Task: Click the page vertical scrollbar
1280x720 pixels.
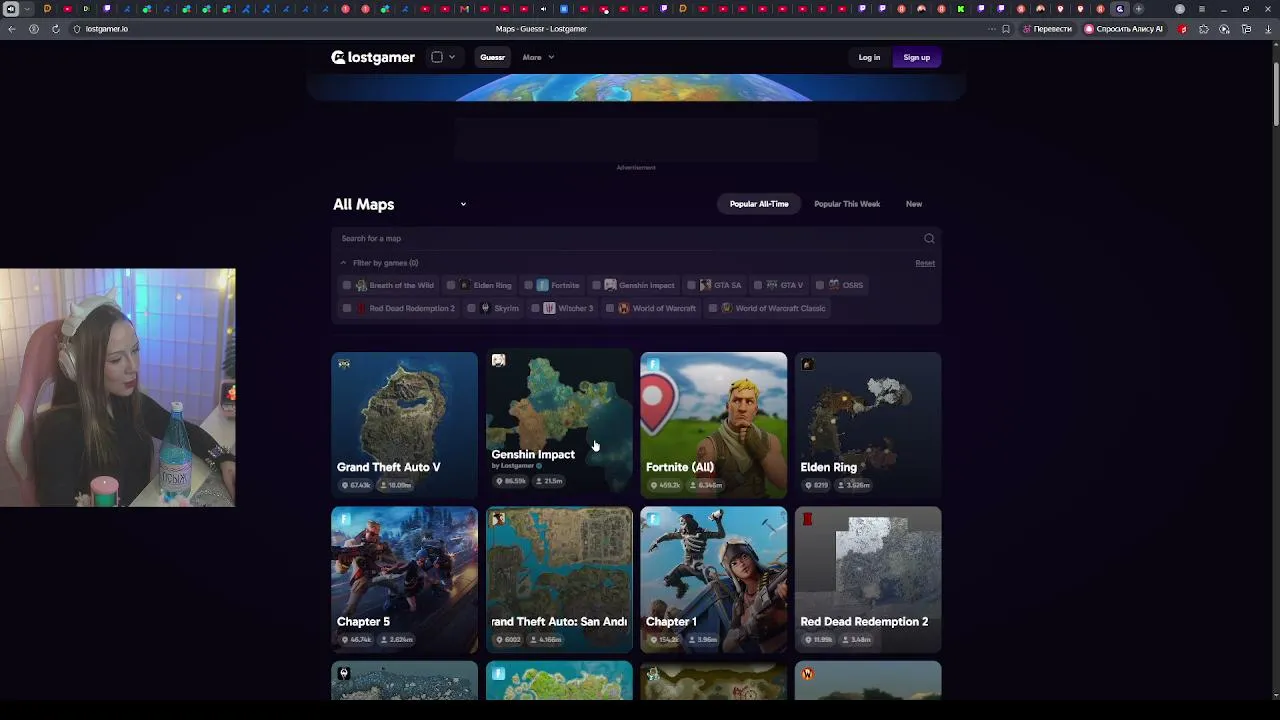Action: [1275, 95]
